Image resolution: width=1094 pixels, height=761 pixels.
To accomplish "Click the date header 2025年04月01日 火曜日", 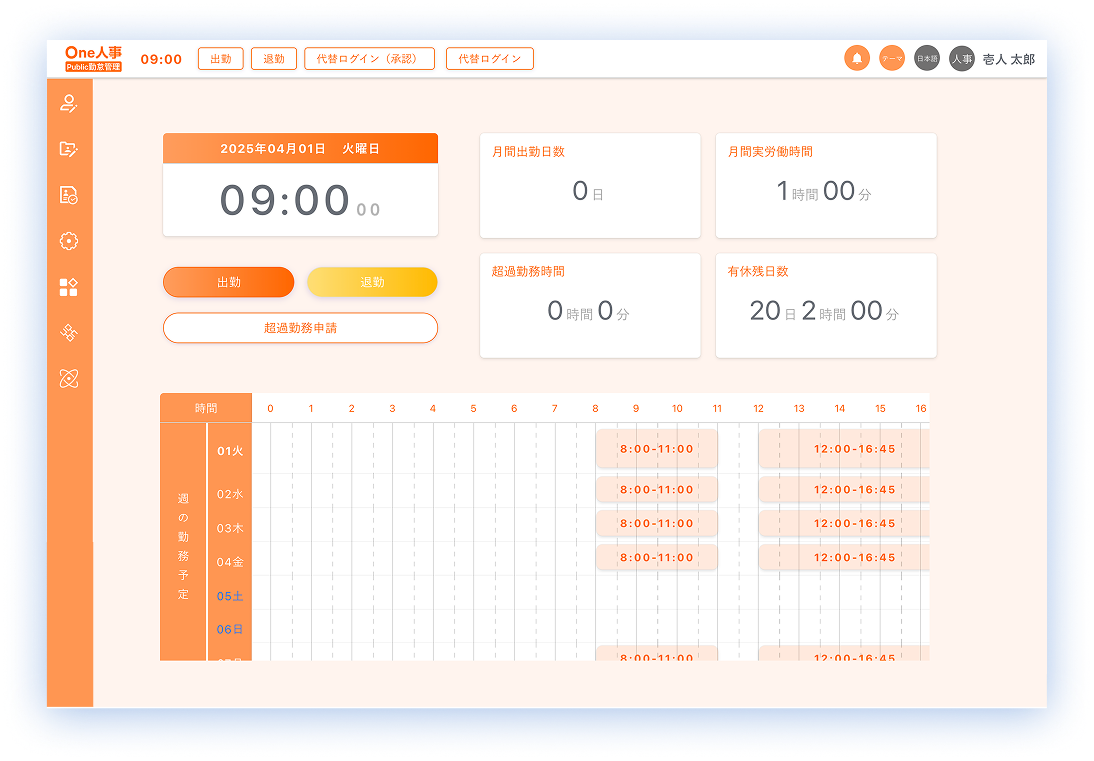I will [300, 149].
